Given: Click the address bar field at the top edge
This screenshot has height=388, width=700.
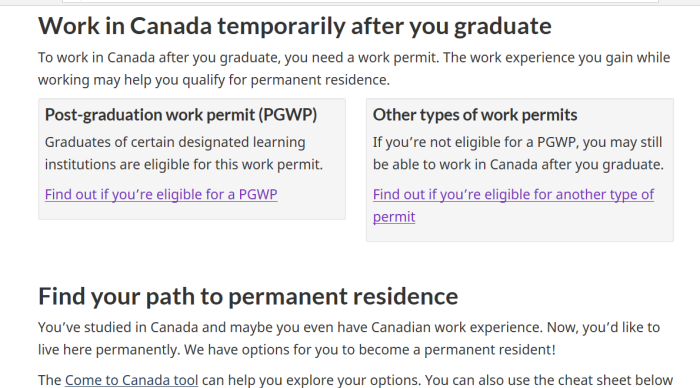Looking at the screenshot, I should pos(360,1).
